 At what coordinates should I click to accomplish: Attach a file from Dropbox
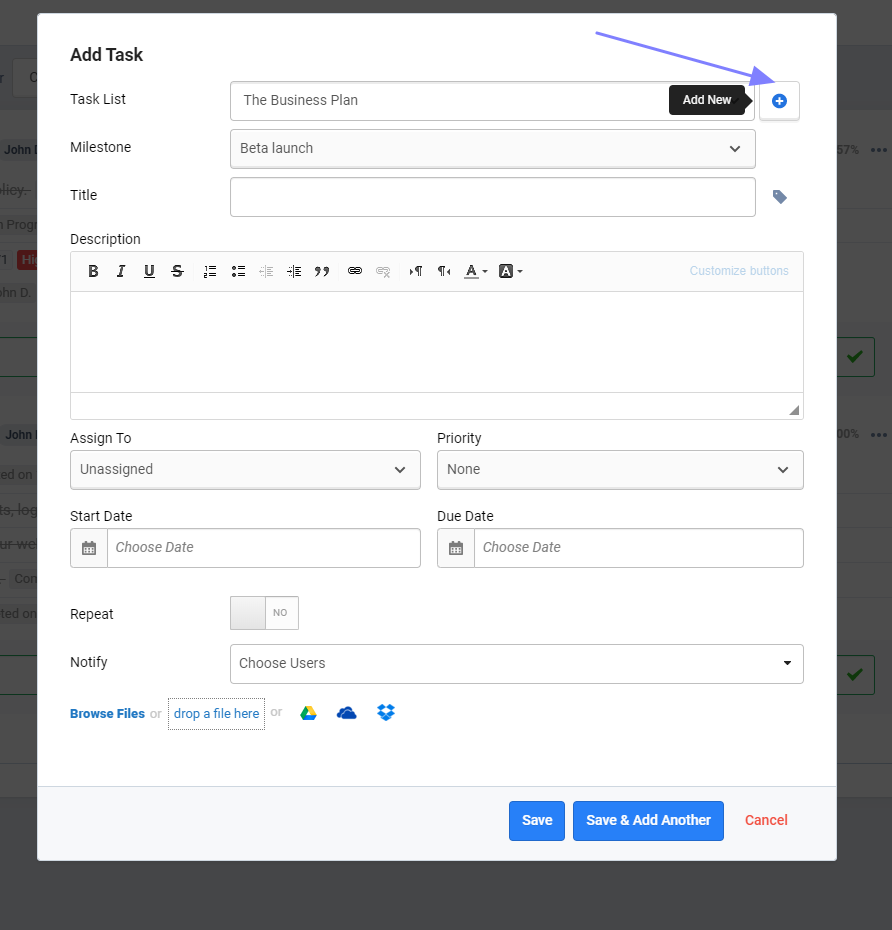pos(386,712)
